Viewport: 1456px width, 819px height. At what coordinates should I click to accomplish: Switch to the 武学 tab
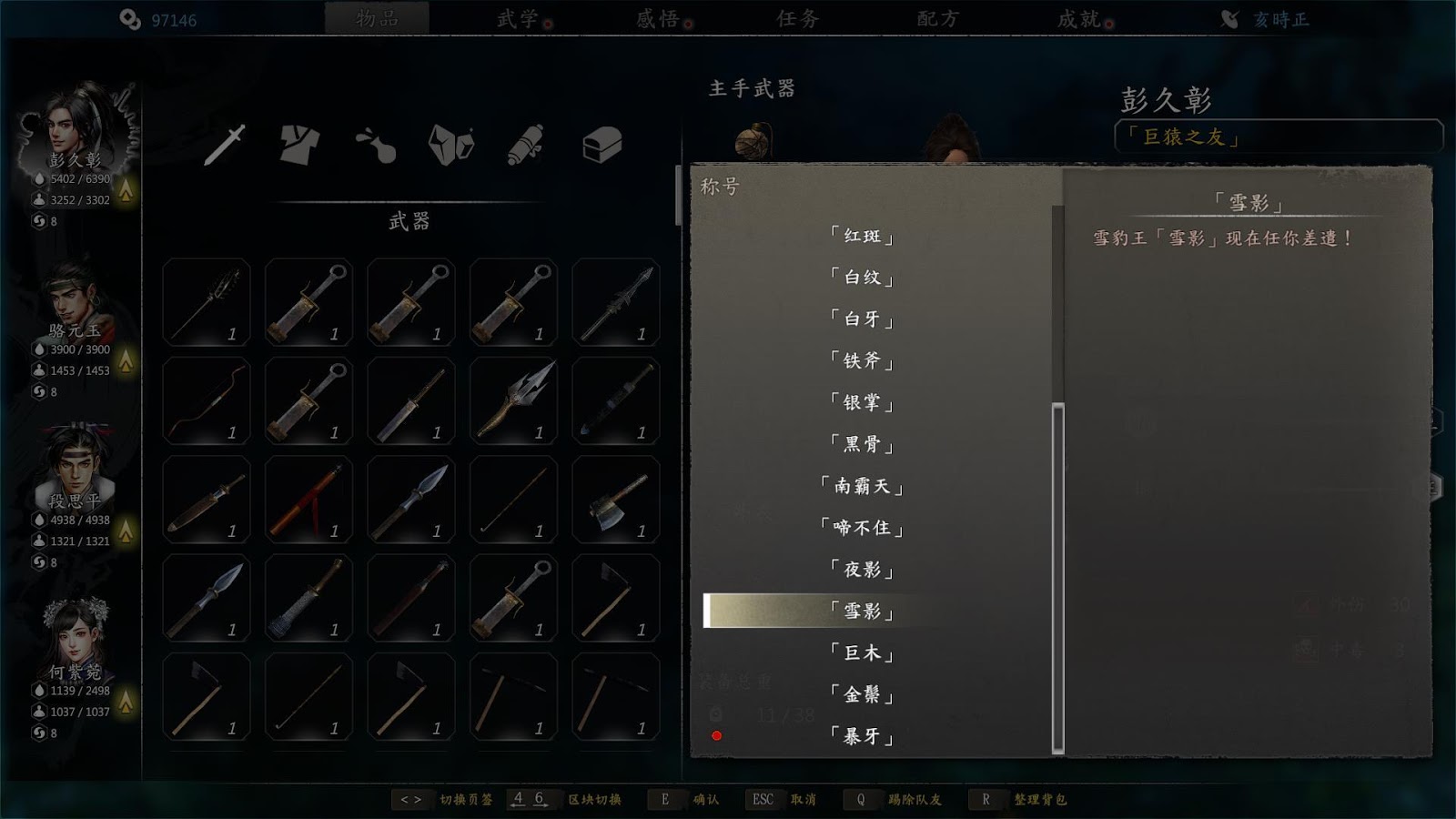[x=518, y=19]
